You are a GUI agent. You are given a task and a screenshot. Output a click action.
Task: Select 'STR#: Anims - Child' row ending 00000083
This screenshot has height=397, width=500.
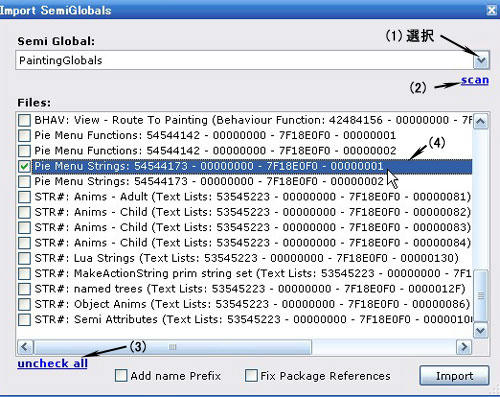252,227
